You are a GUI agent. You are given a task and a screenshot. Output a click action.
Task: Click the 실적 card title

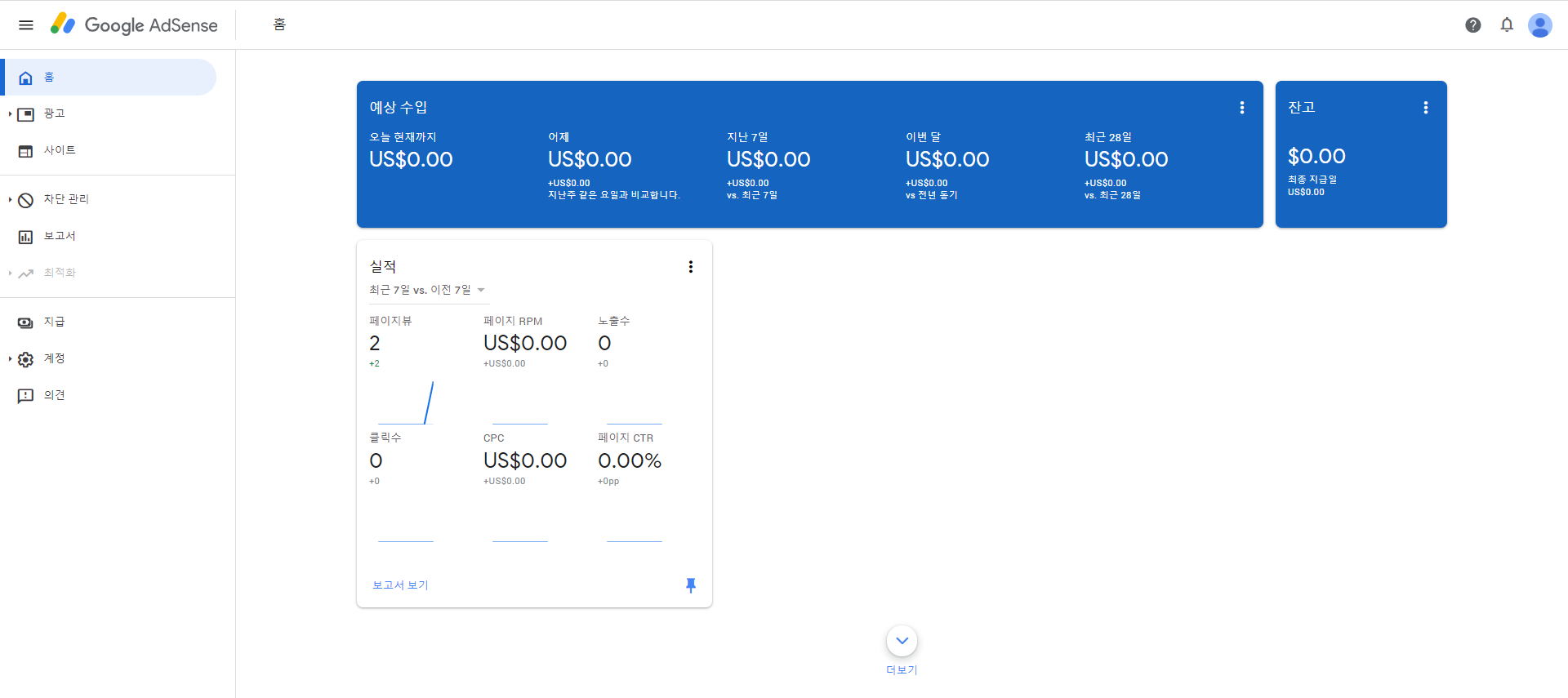[x=383, y=267]
